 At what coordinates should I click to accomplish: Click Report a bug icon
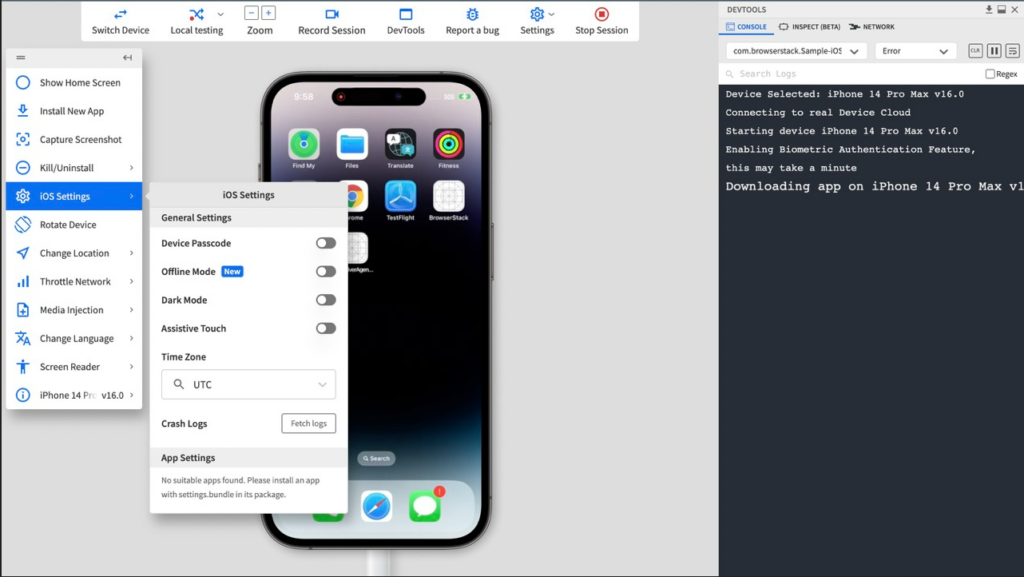coord(472,14)
